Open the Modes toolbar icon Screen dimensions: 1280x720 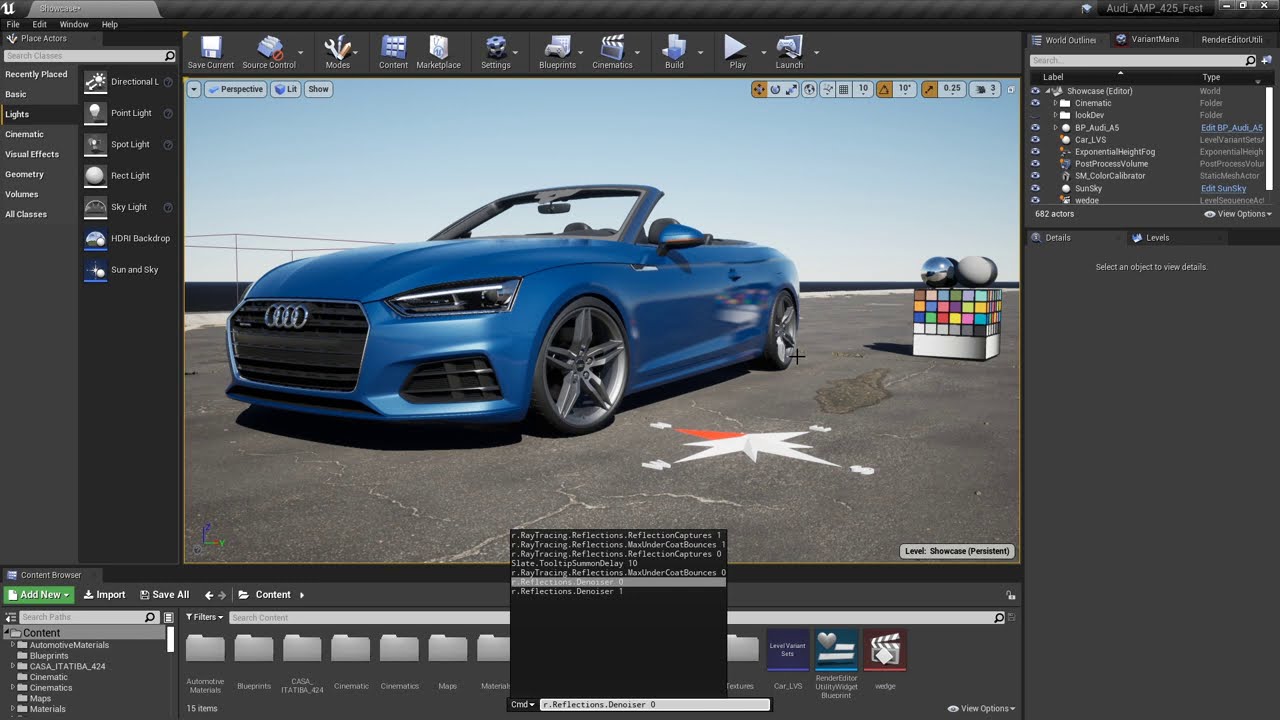click(x=338, y=52)
